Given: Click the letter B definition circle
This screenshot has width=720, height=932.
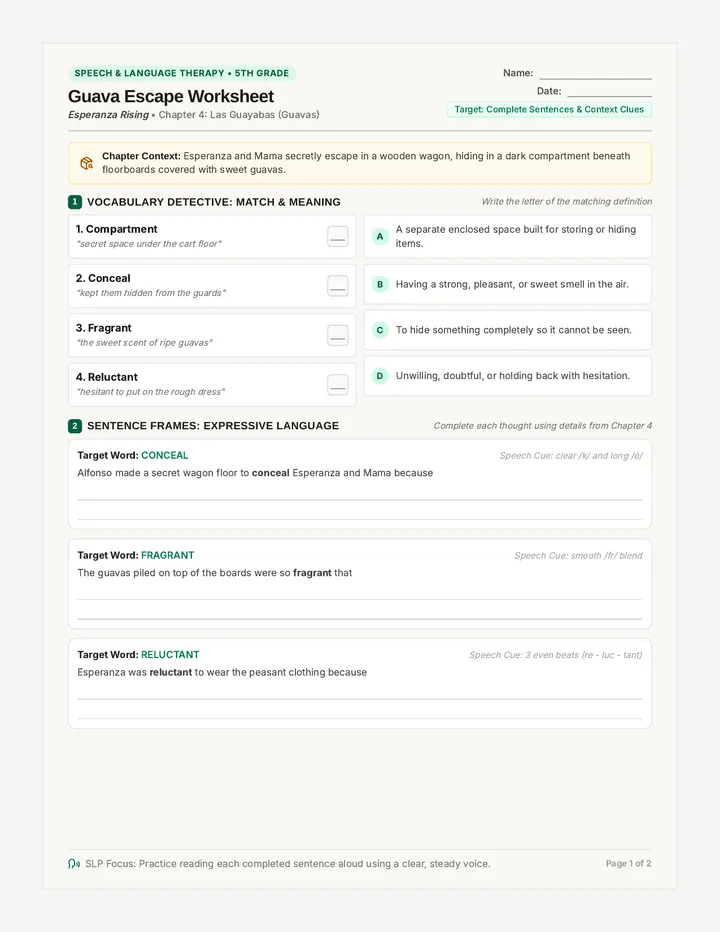Looking at the screenshot, I should (x=380, y=284).
